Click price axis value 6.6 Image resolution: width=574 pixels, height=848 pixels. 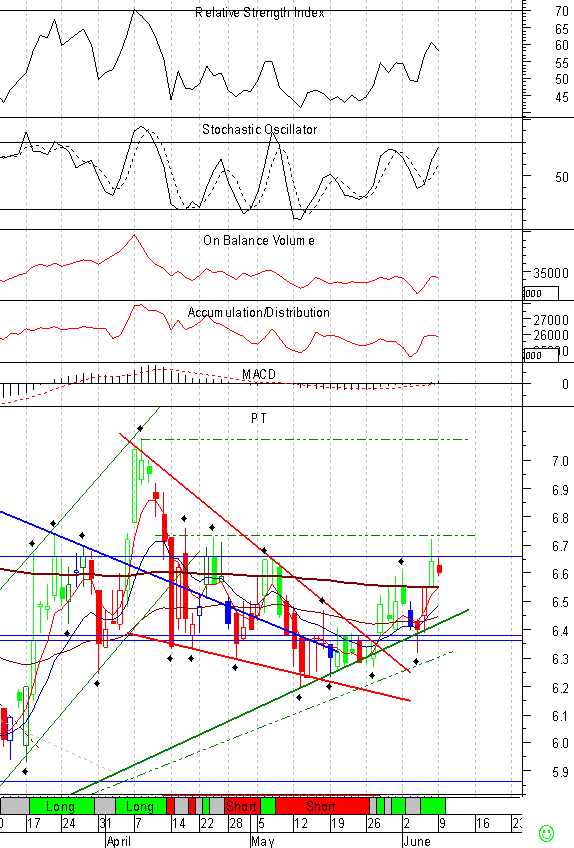(560, 574)
